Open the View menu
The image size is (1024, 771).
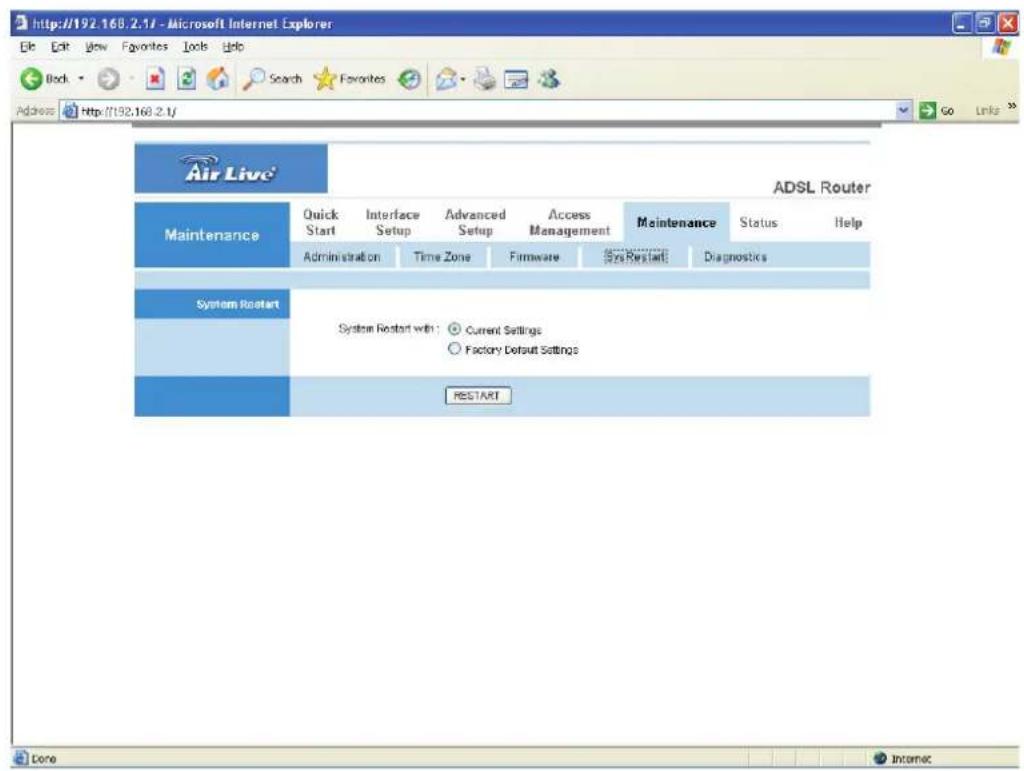[96, 46]
